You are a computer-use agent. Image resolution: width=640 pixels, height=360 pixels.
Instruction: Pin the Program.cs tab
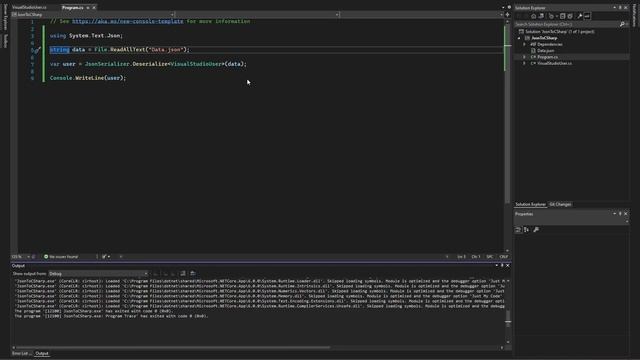(x=88, y=7)
